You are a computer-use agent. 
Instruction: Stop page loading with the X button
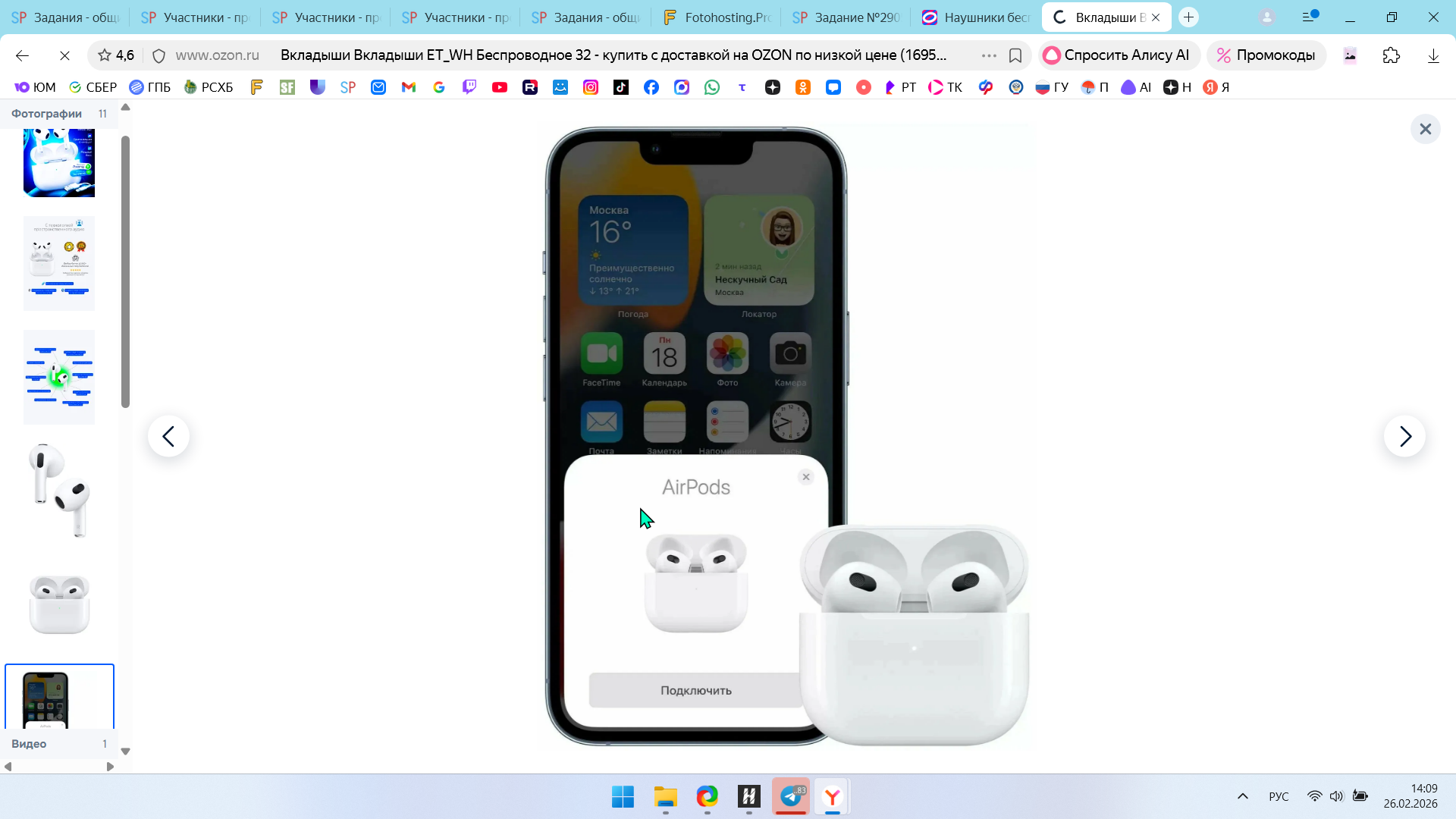coord(64,55)
